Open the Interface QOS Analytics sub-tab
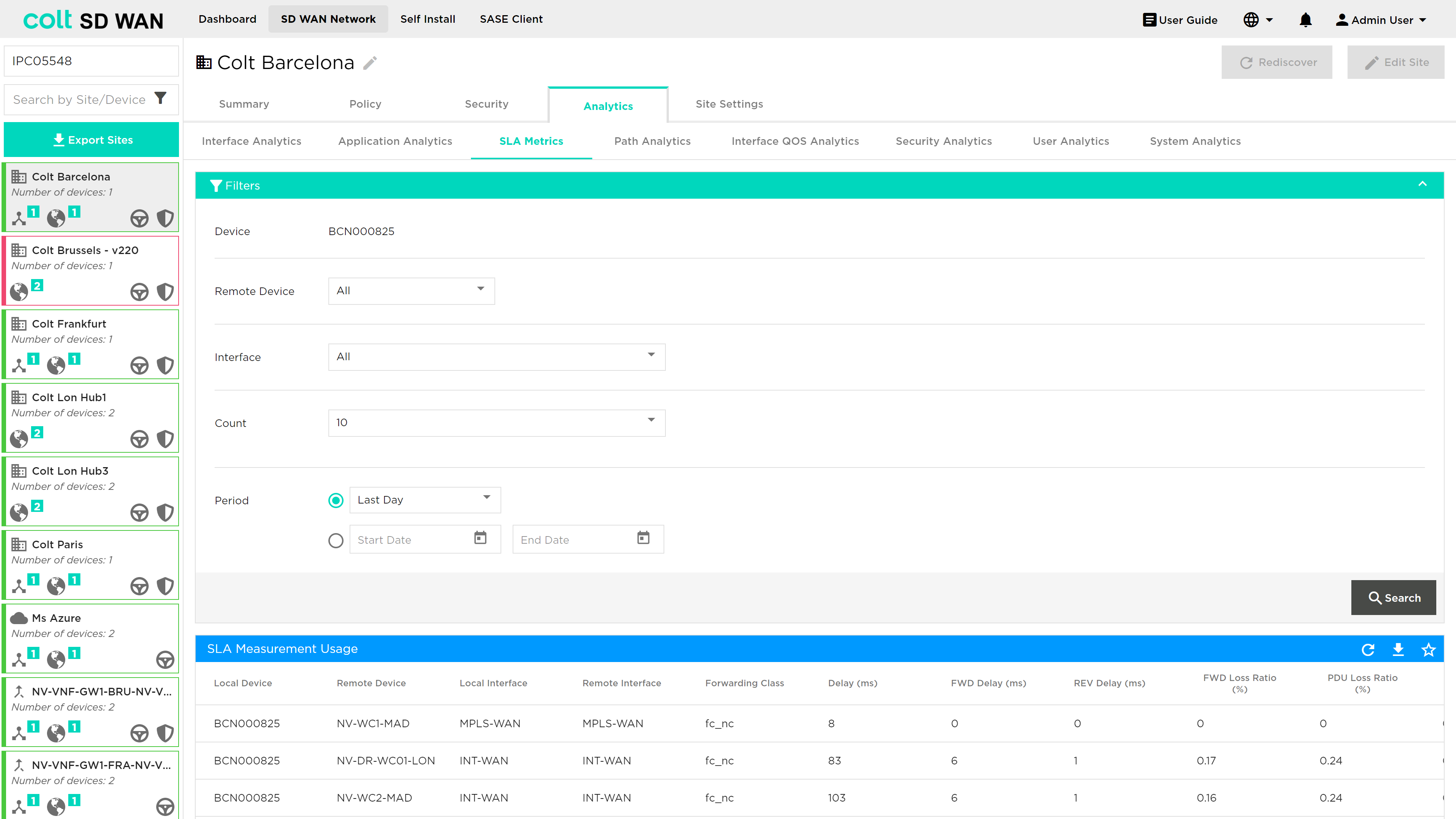The height and width of the screenshot is (819, 1456). click(795, 141)
